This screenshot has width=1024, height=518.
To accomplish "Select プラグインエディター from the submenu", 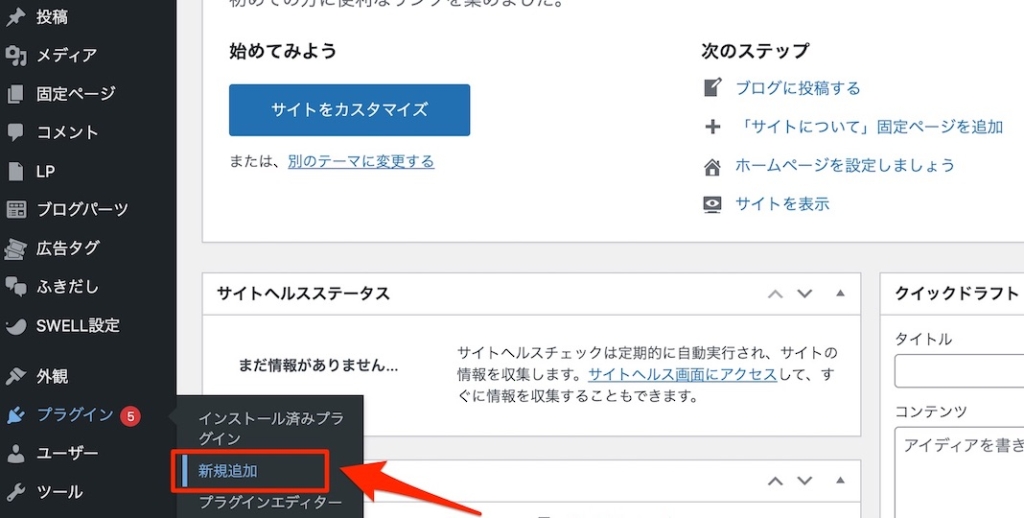I will (x=270, y=503).
